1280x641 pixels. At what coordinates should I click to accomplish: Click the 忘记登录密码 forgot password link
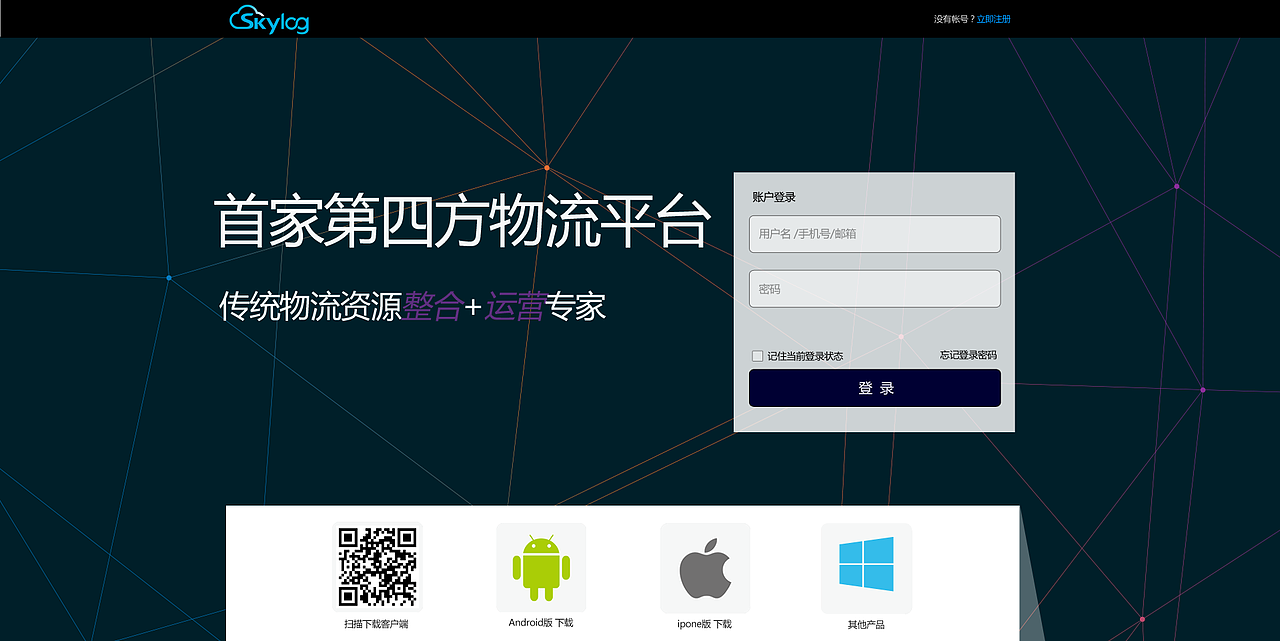pyautogui.click(x=969, y=354)
